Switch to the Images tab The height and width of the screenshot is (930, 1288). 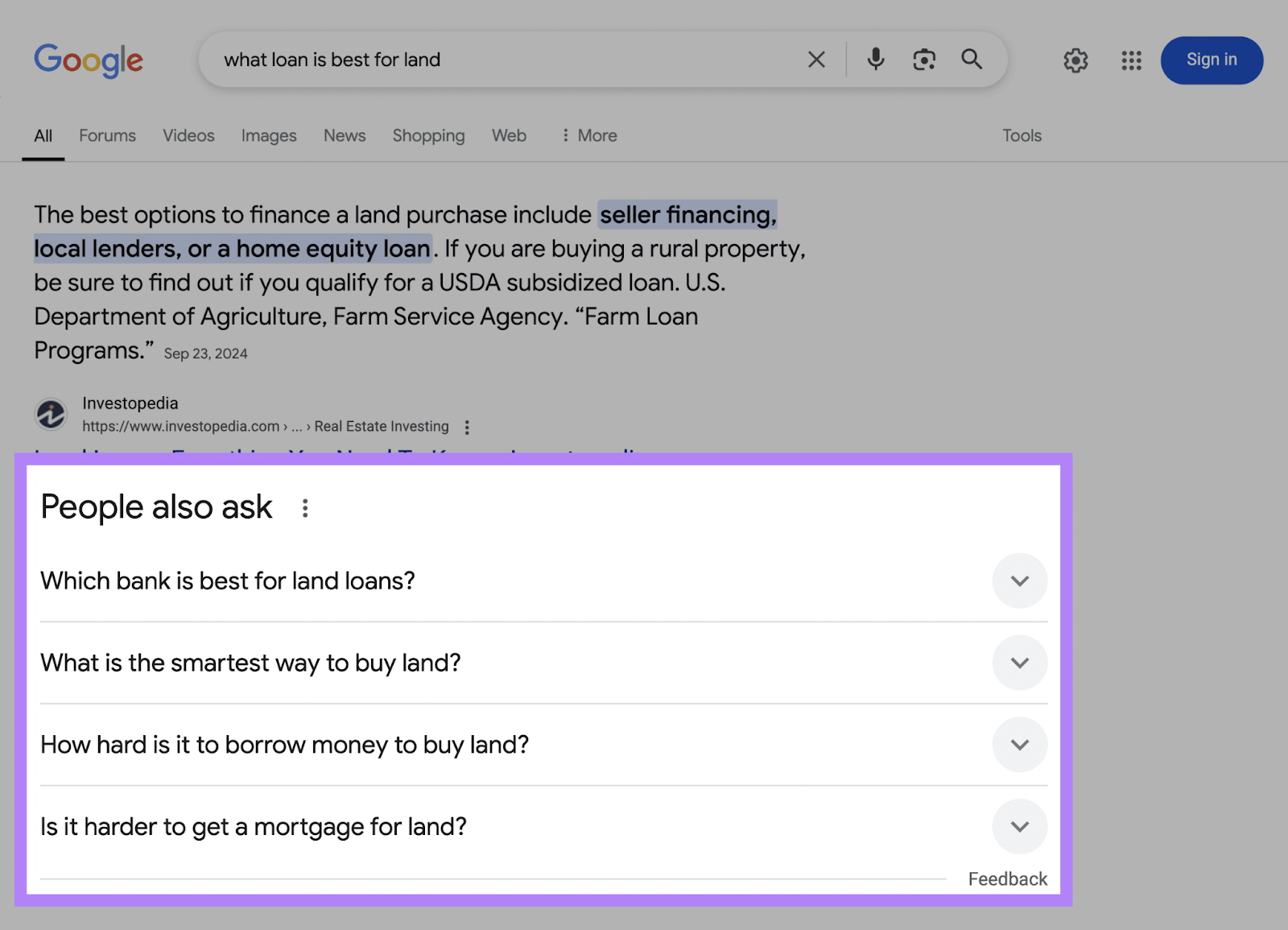268,135
